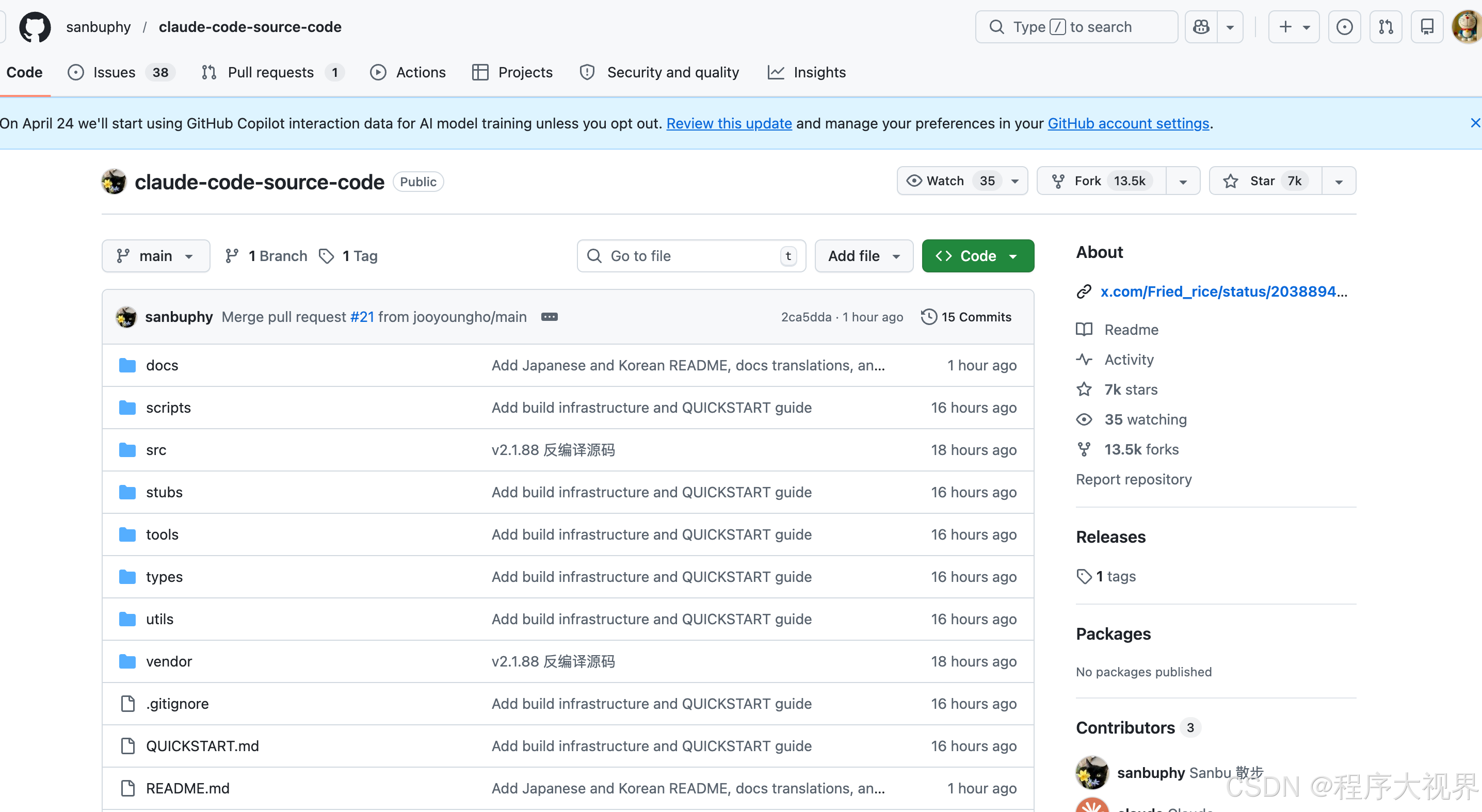The height and width of the screenshot is (812, 1482).
Task: Open the pull requests header icon
Action: click(1386, 27)
